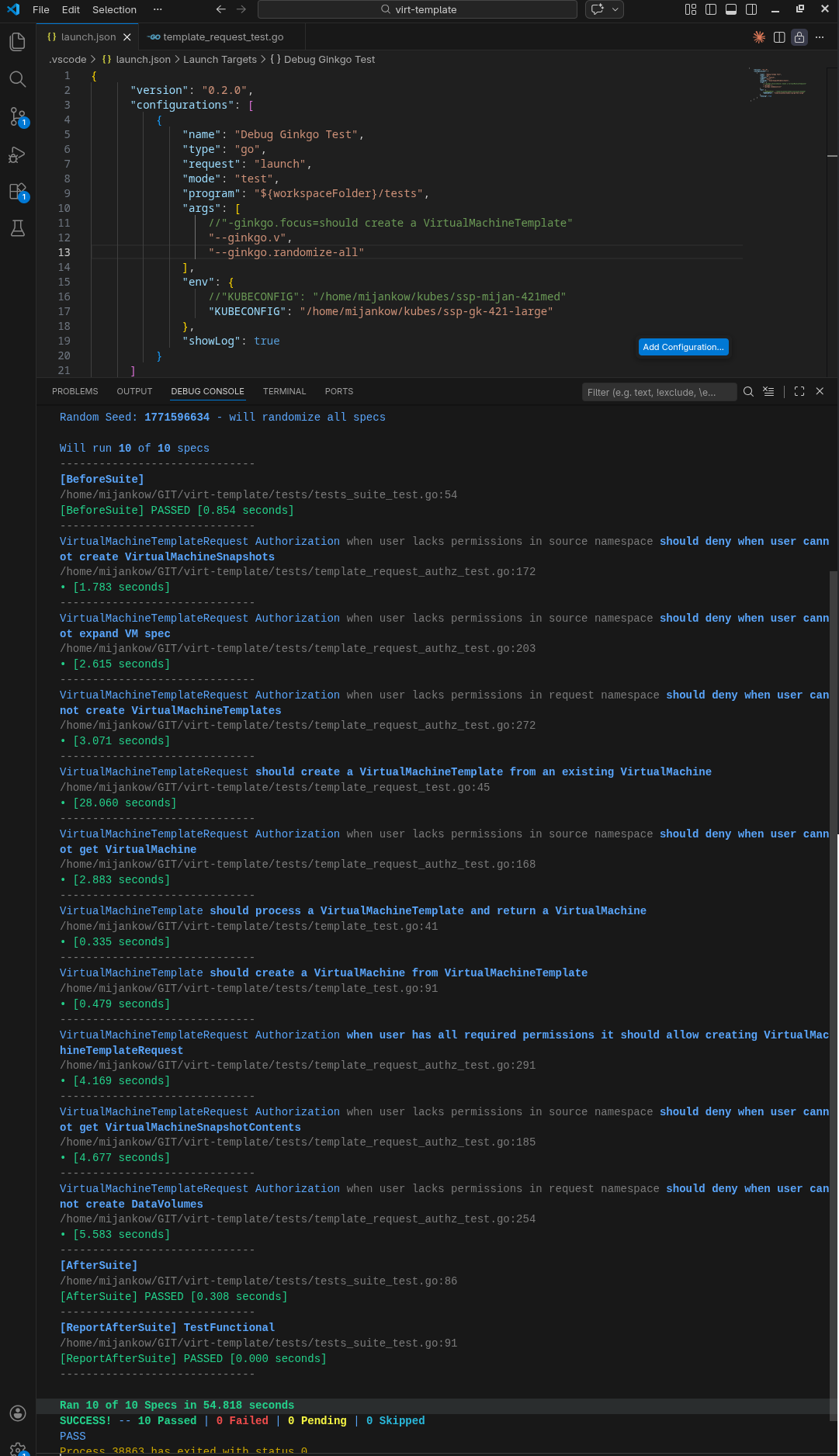Open the Search view in activity bar
Image resolution: width=839 pixels, height=1456 pixels.
click(x=17, y=79)
